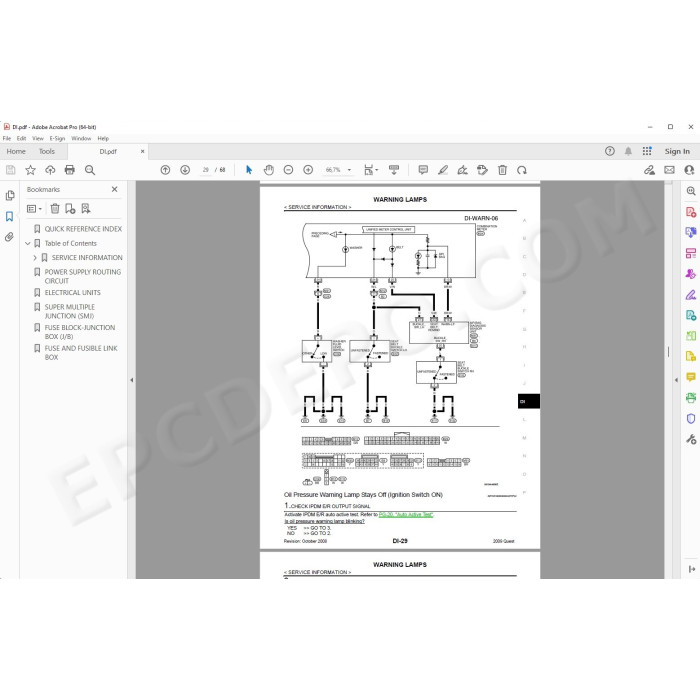Open the Comment tool in right pane

pyautogui.click(x=691, y=377)
